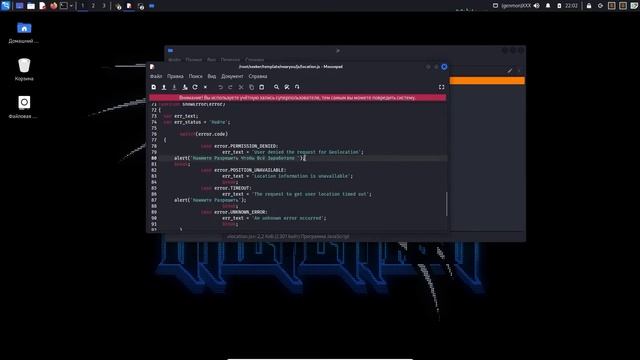
Task: Click the volume speaker tray icon
Action: point(537,6)
